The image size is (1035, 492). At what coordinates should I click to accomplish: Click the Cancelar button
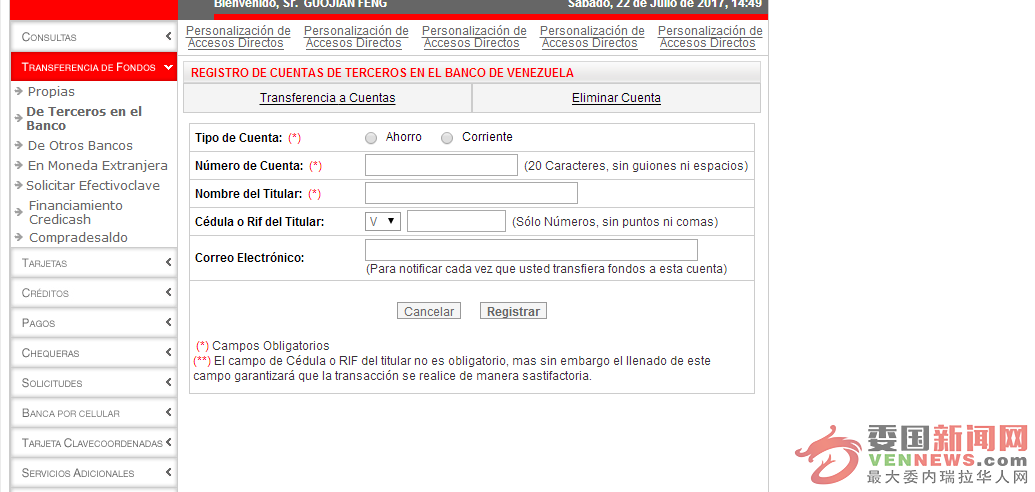(429, 311)
